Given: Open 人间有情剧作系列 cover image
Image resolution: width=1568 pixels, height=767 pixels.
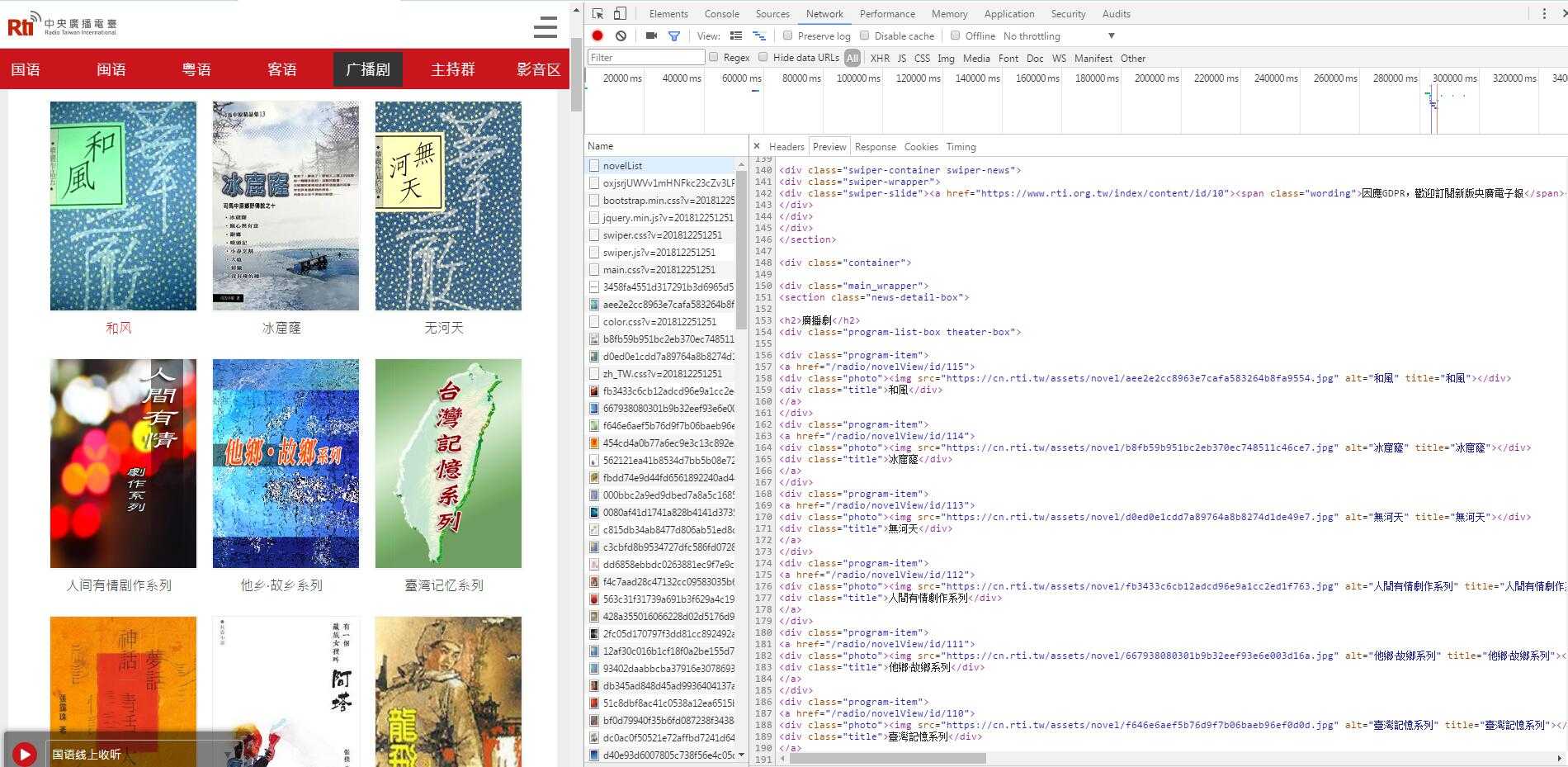Looking at the screenshot, I should (123, 463).
